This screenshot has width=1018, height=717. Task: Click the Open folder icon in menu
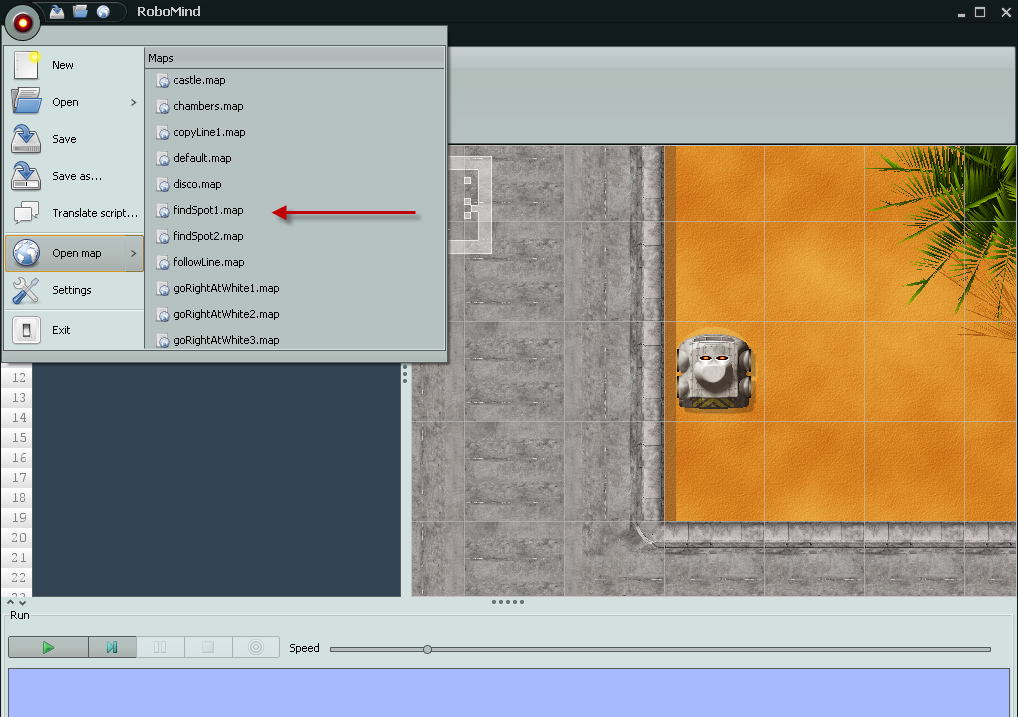coord(26,102)
